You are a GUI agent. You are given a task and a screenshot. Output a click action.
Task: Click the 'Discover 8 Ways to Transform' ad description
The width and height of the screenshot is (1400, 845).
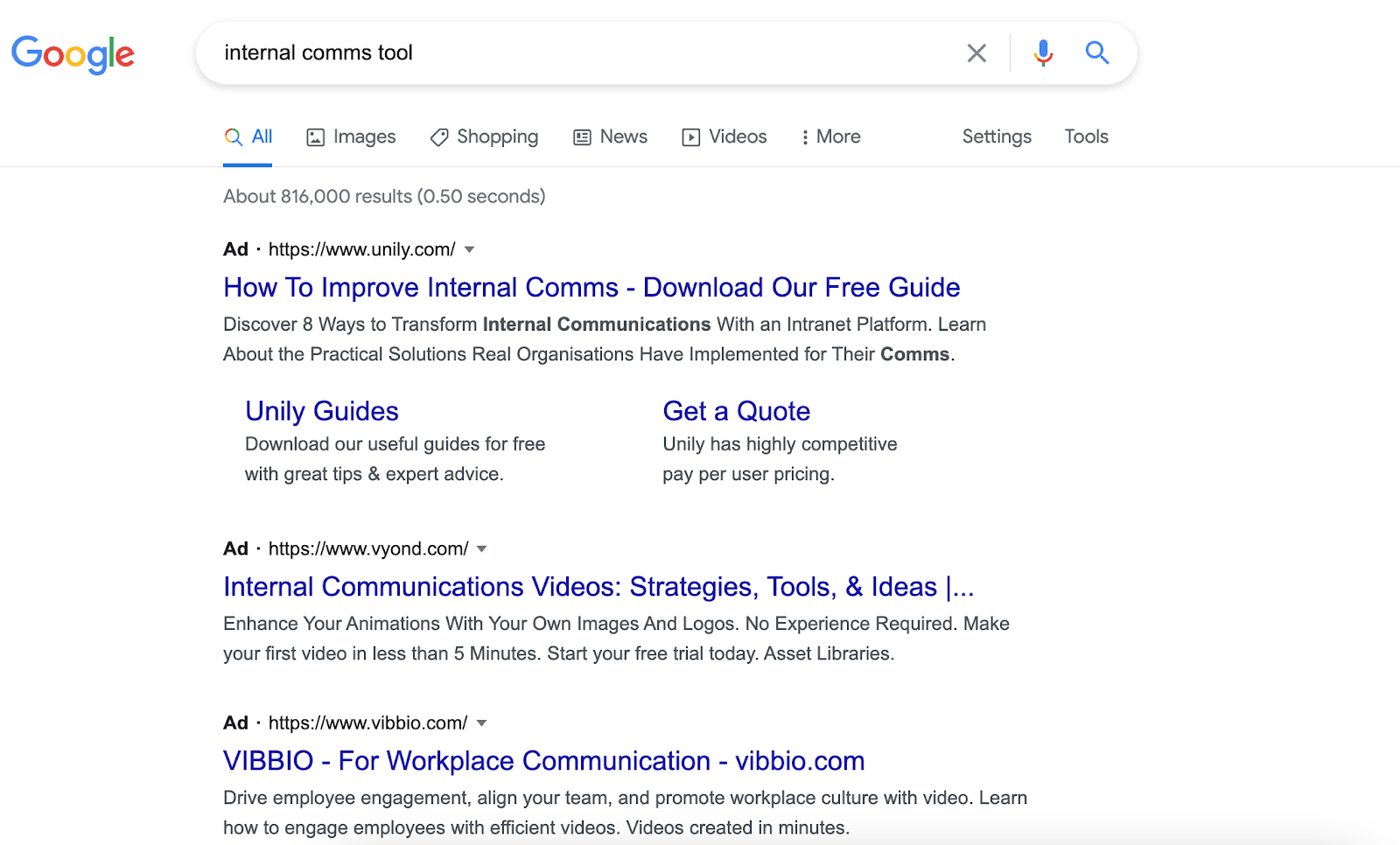point(605,339)
